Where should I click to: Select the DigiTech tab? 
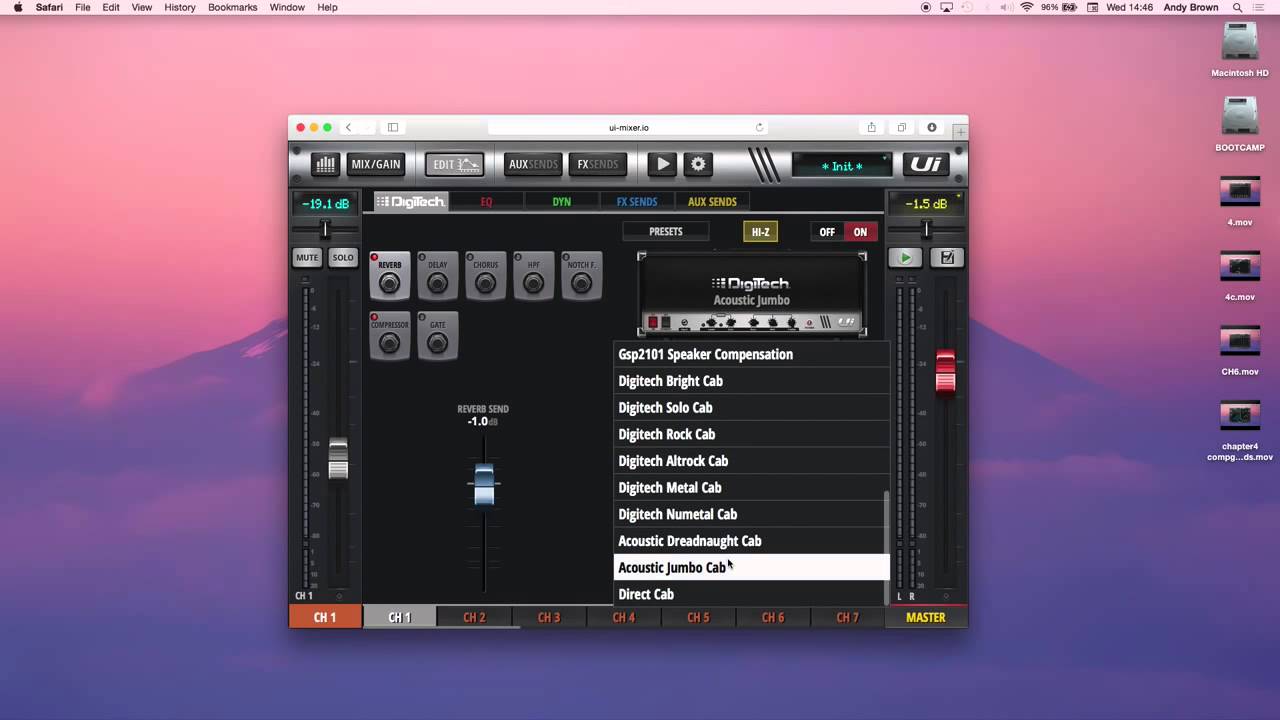click(411, 201)
